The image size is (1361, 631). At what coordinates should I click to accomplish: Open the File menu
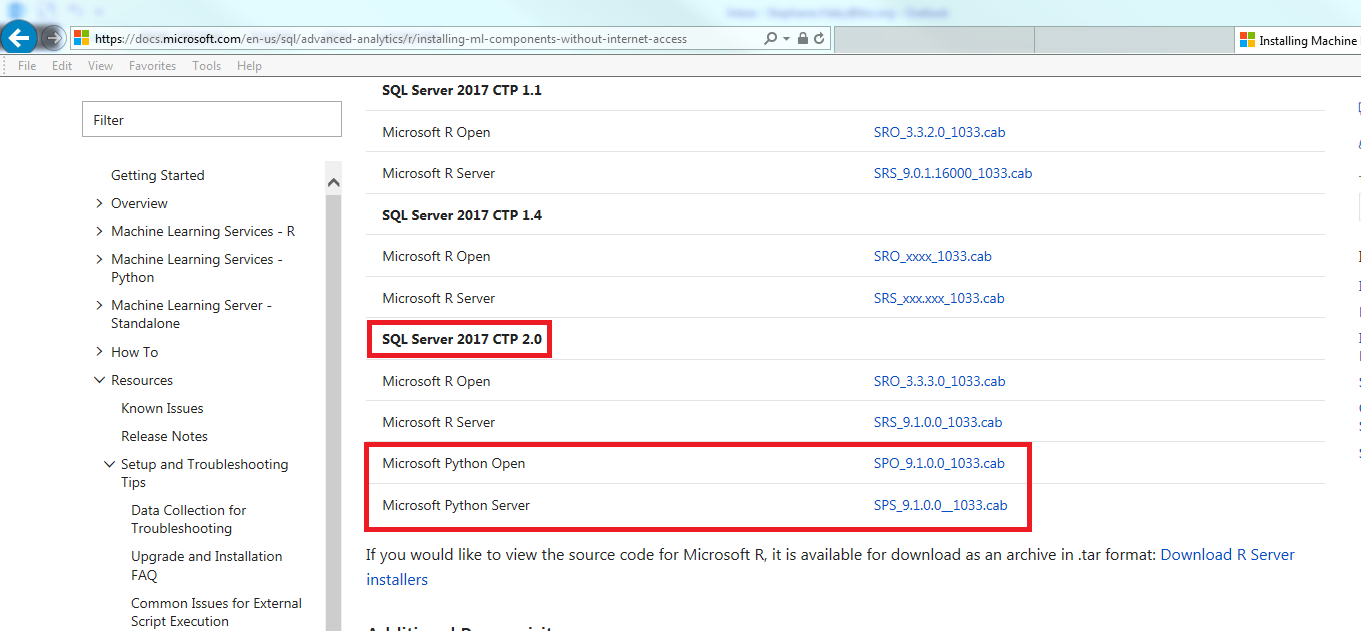coord(27,66)
